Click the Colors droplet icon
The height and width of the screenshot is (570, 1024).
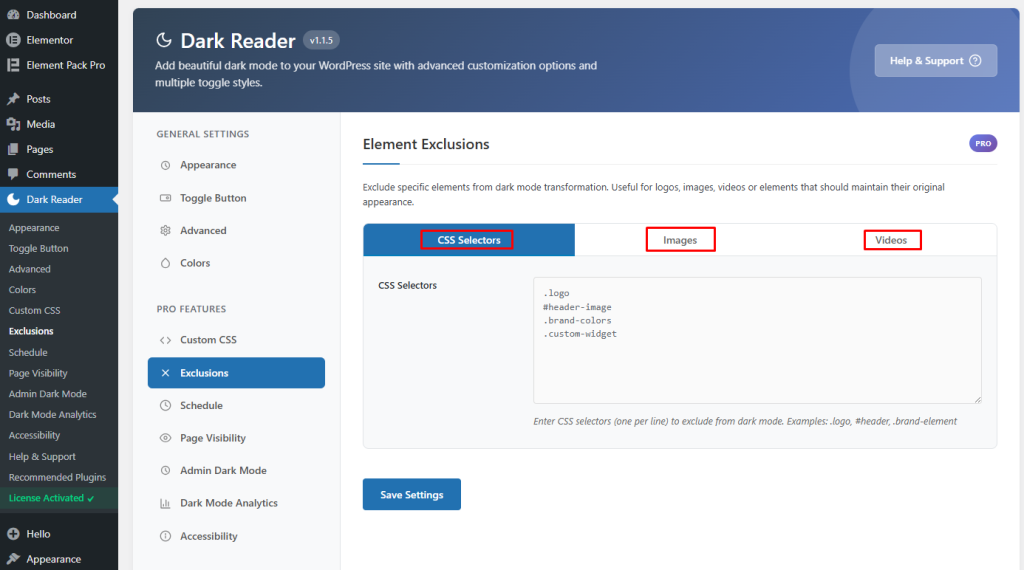click(165, 263)
